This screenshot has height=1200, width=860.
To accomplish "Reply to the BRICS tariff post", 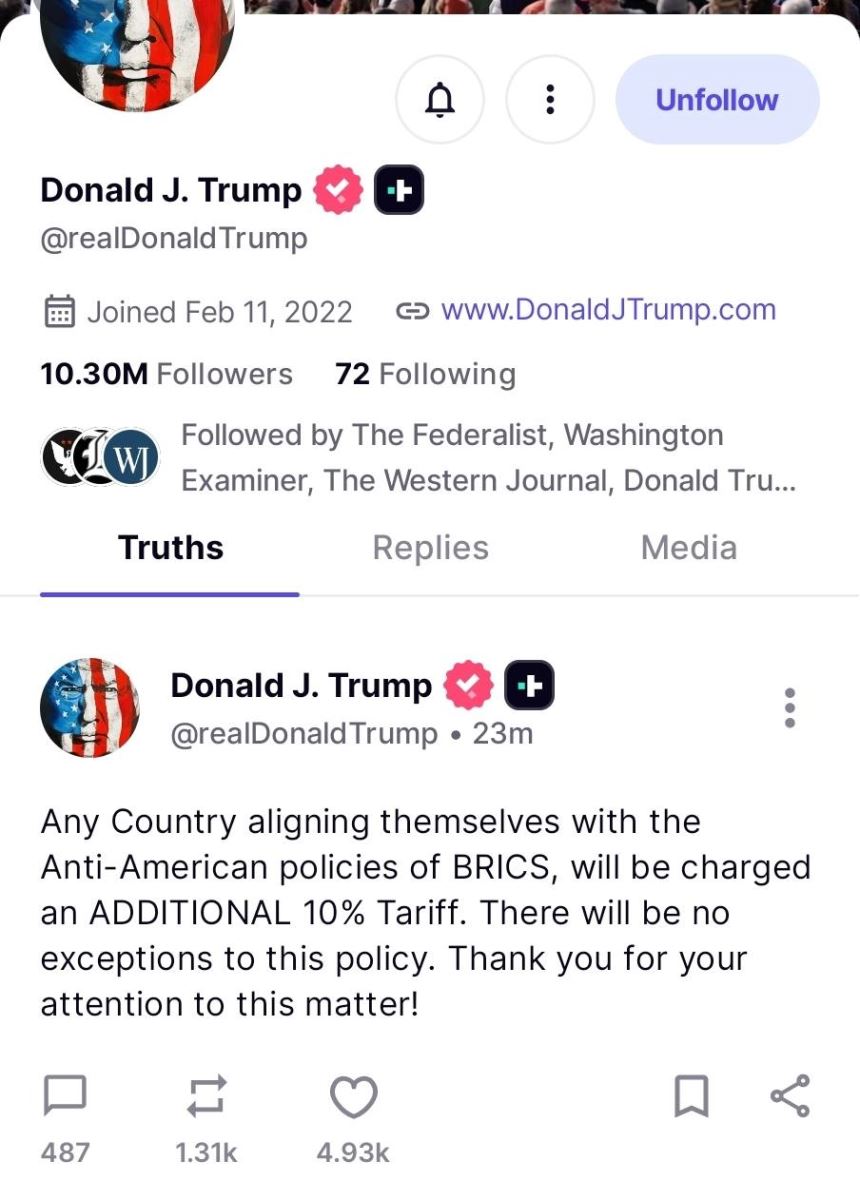I will [x=66, y=1097].
